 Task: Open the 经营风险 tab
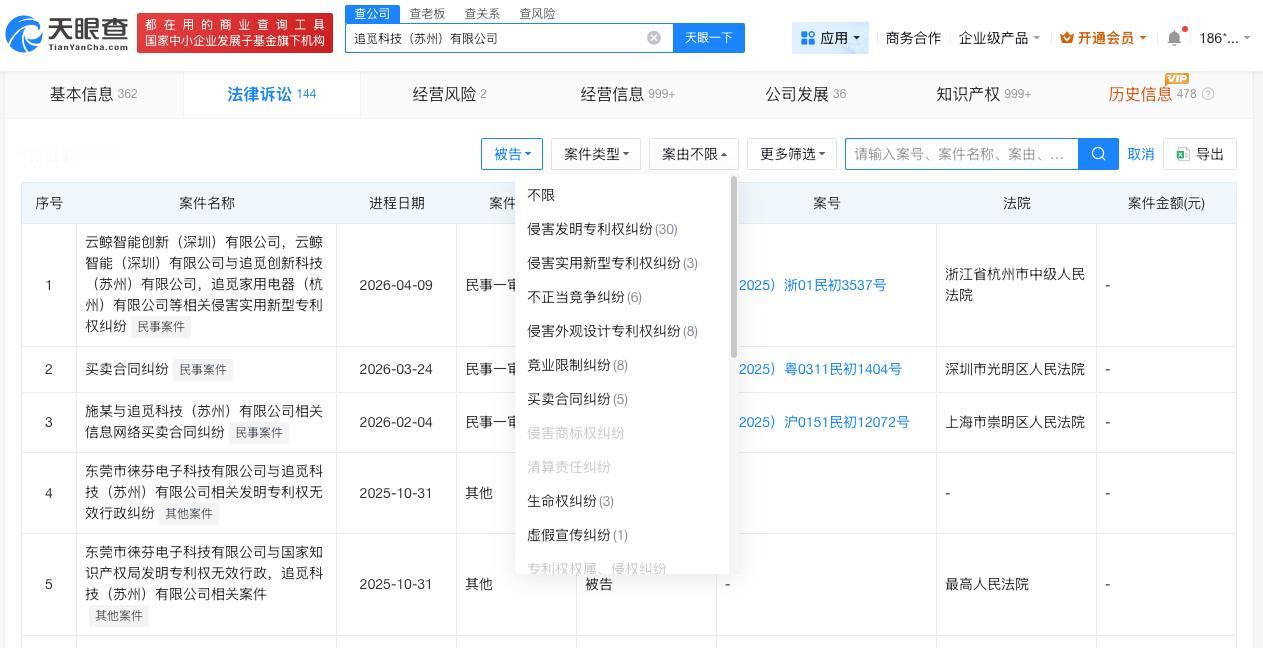point(450,94)
